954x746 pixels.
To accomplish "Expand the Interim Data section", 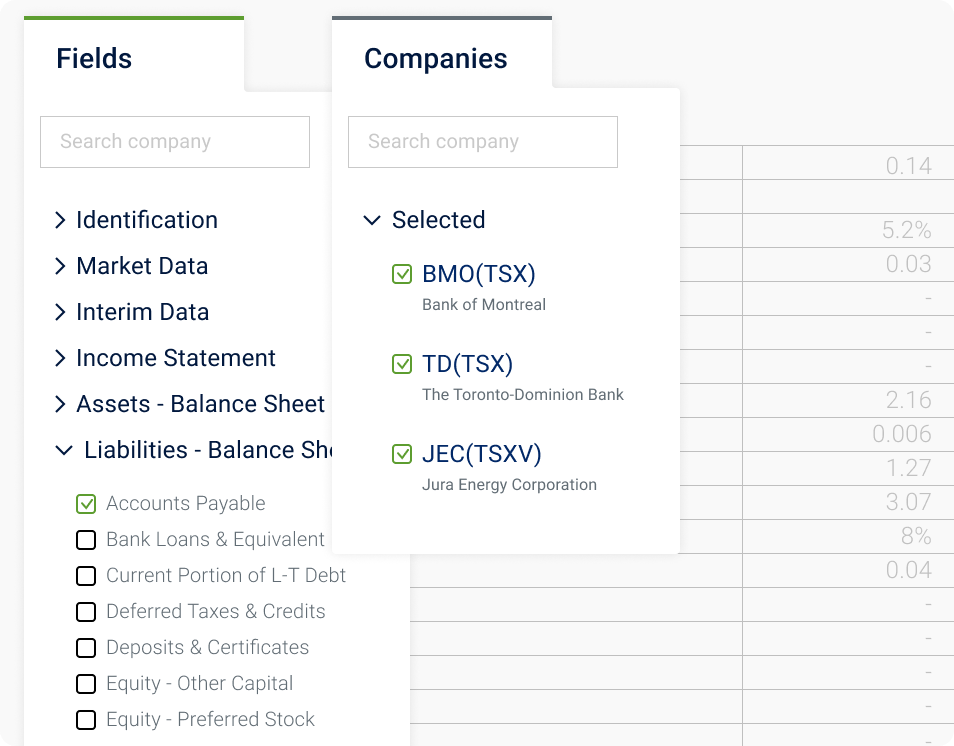I will 60,312.
